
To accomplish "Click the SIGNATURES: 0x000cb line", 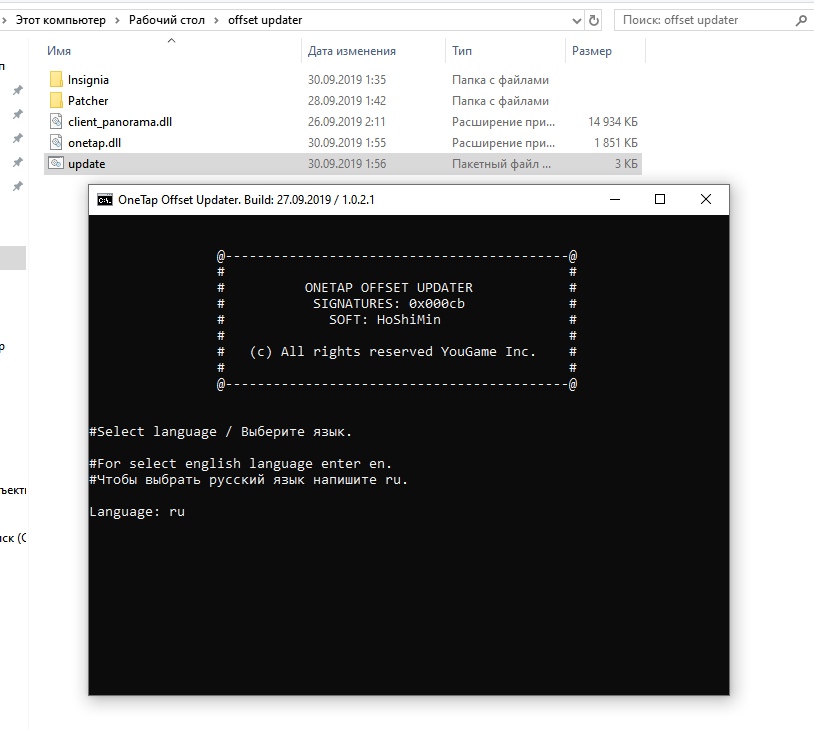I will pyautogui.click(x=389, y=304).
